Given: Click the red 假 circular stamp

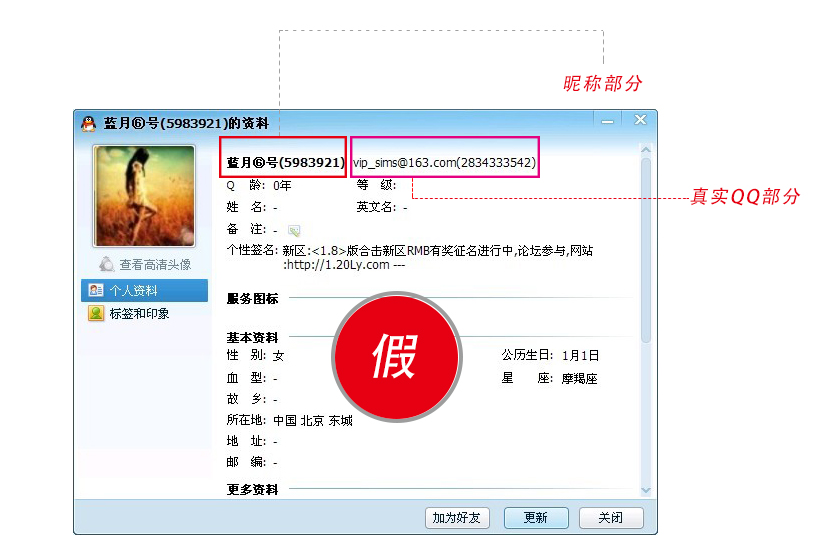Looking at the screenshot, I should click(x=396, y=357).
